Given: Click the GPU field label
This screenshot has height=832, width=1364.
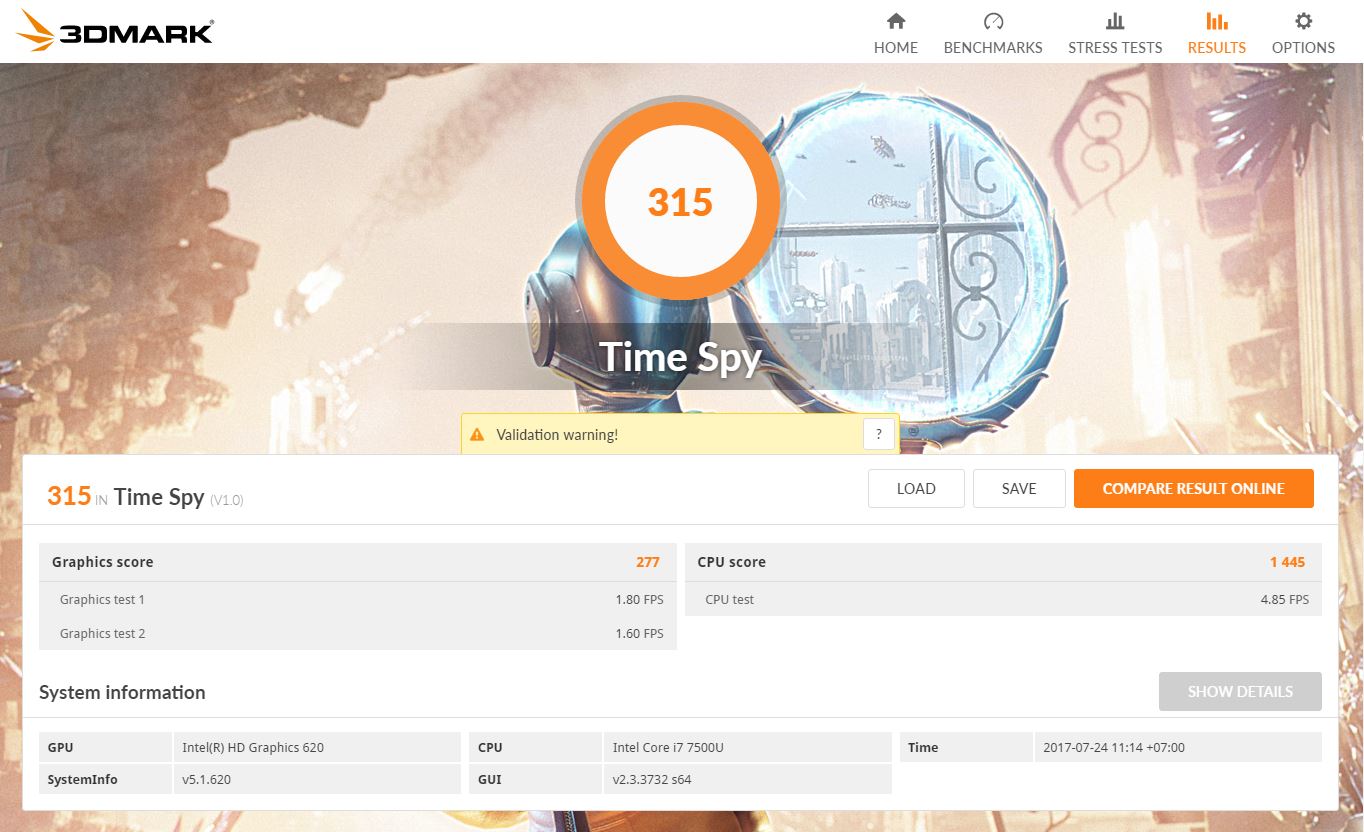Looking at the screenshot, I should coord(60,747).
